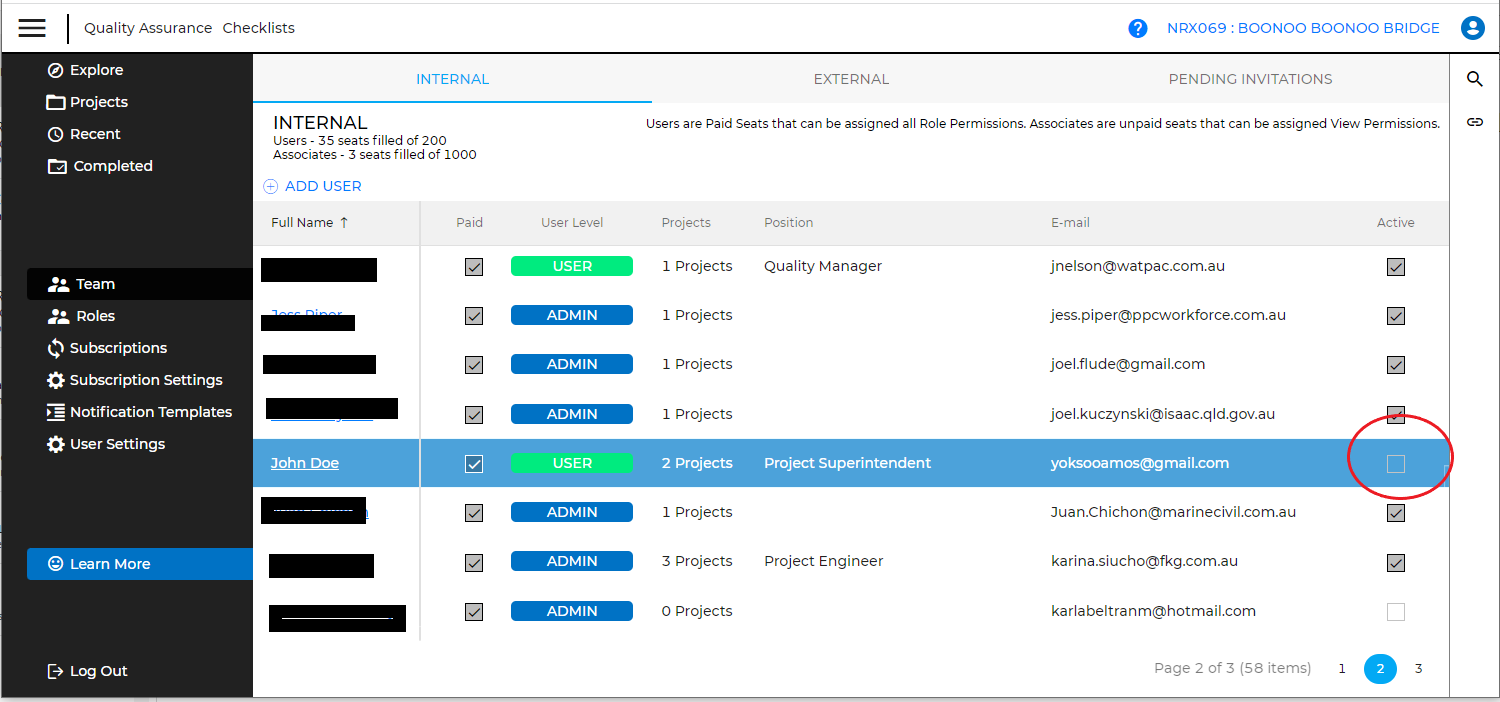Screen dimensions: 1500x702
Task: Toggle Paid checkbox for karina.siucho@fkg.com.au
Action: pos(474,562)
